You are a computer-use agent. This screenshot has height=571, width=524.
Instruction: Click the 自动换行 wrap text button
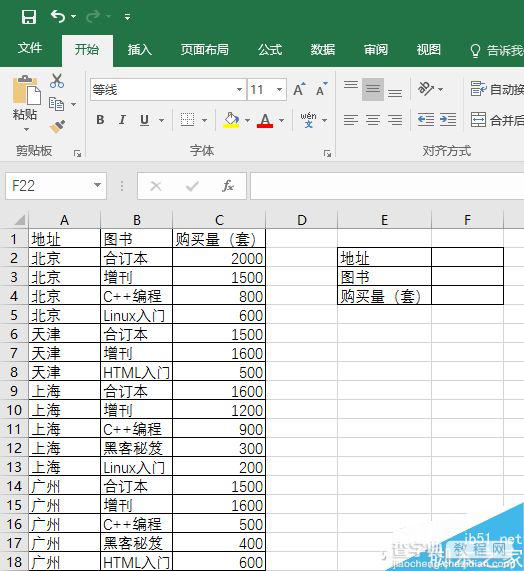(x=497, y=89)
